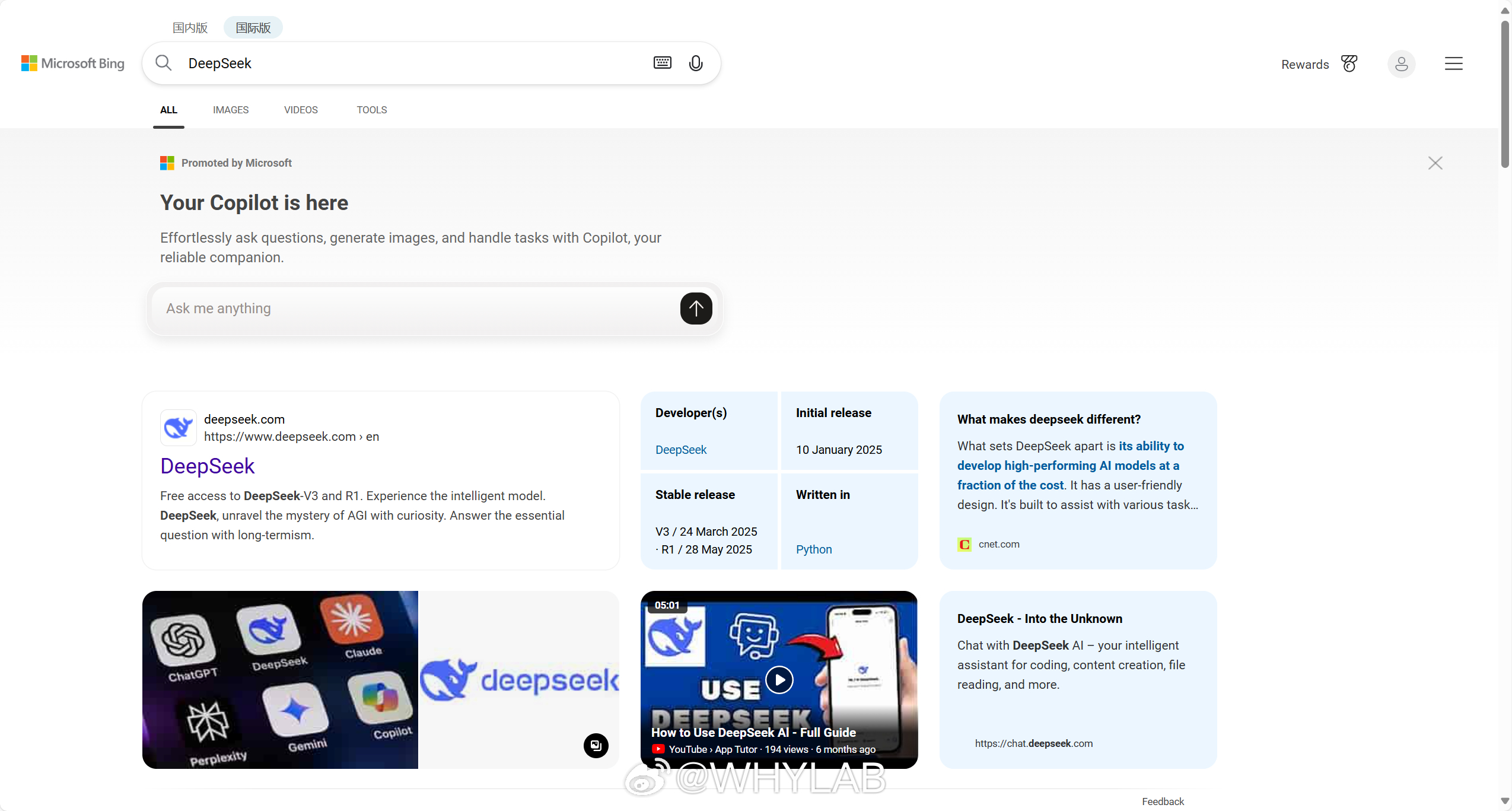
Task: Click the scrollbar down arrow
Action: coord(1505,801)
